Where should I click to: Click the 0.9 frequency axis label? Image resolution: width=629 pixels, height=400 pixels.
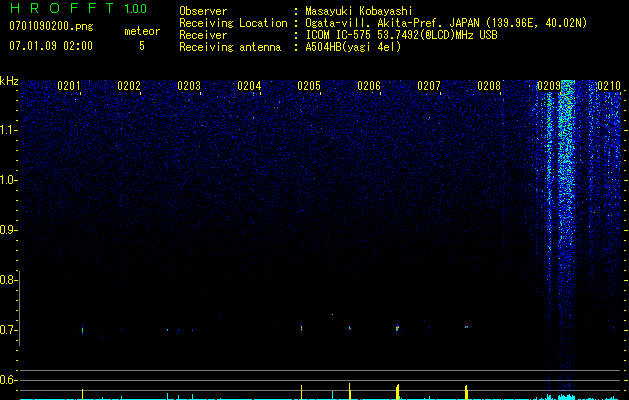click(x=7, y=230)
